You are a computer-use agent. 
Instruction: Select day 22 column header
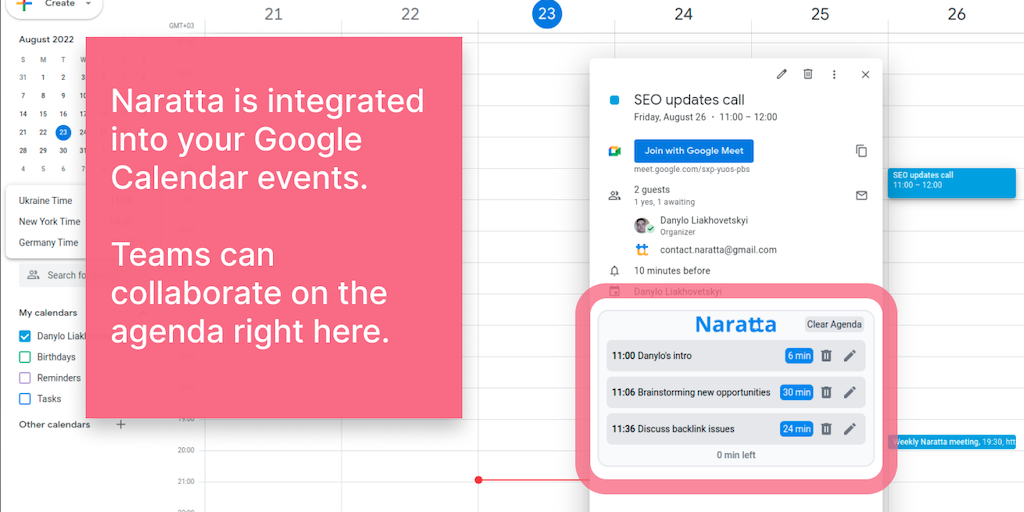click(x=410, y=14)
